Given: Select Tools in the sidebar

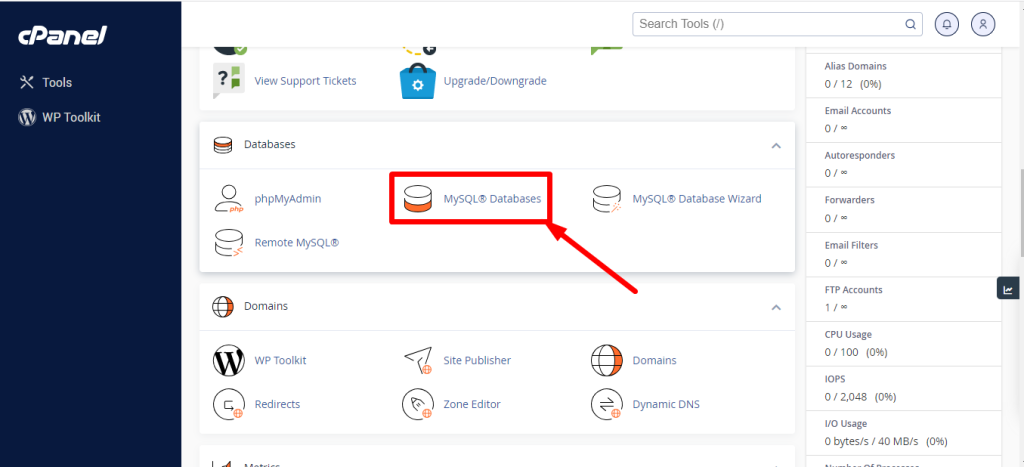Looking at the screenshot, I should click(x=57, y=82).
